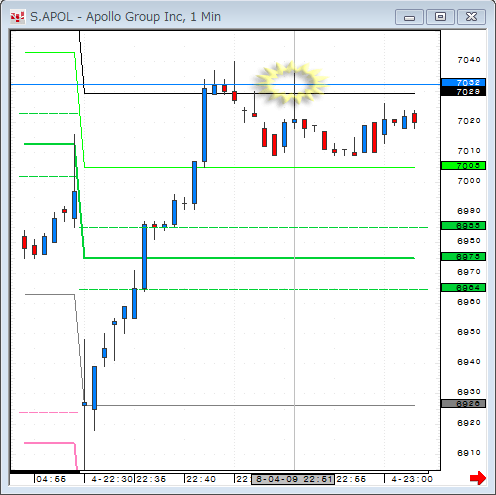Click the 4-22:30 time axis label
This screenshot has width=496, height=495.
[x=112, y=479]
